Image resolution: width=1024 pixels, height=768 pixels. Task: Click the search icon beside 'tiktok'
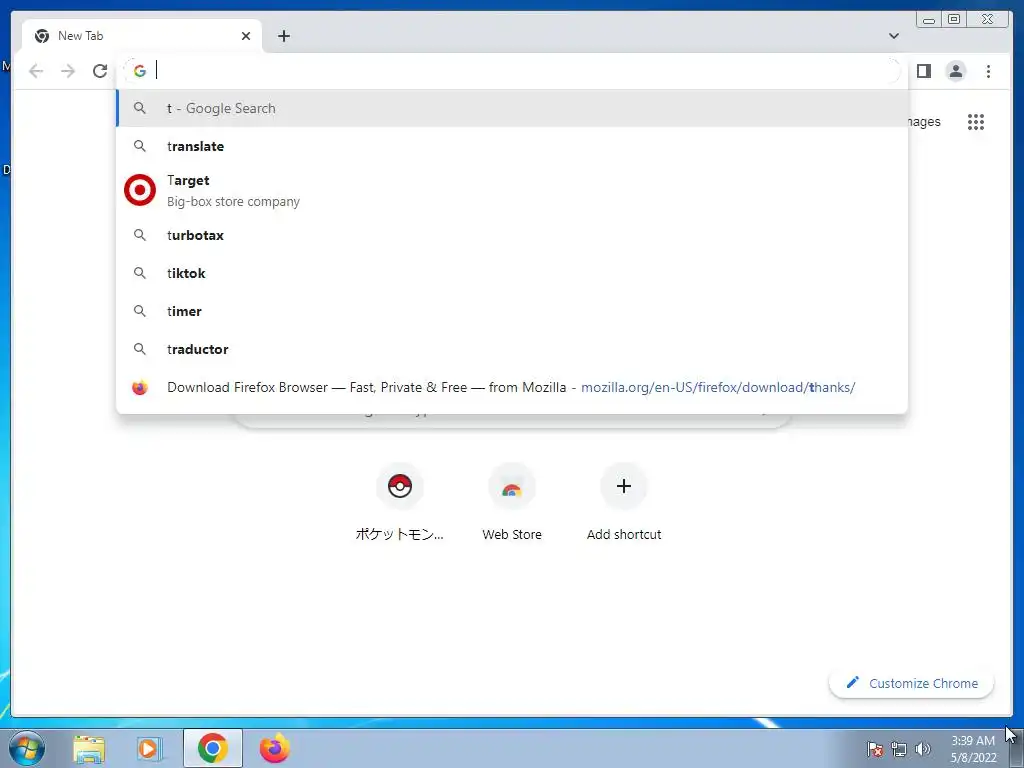[140, 273]
